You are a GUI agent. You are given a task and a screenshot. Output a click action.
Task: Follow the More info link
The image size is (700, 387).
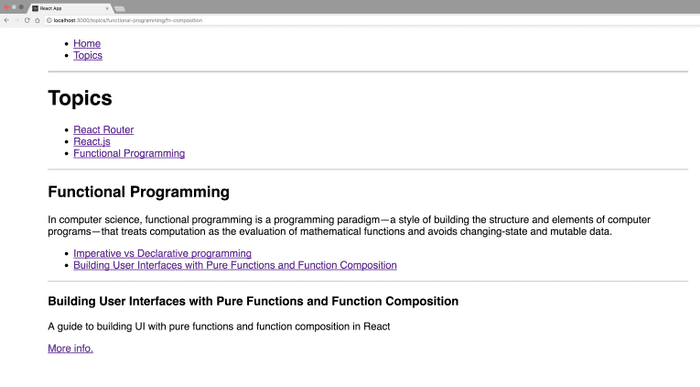(x=71, y=348)
